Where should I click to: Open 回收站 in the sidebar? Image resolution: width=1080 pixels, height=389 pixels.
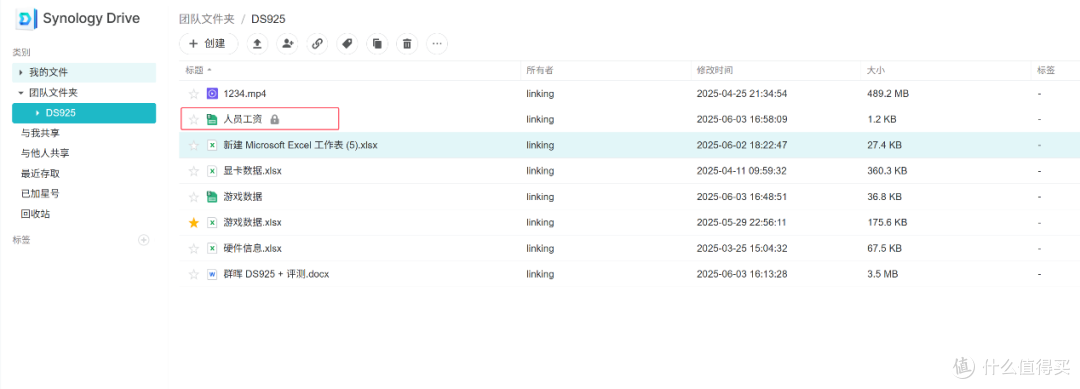(x=35, y=214)
